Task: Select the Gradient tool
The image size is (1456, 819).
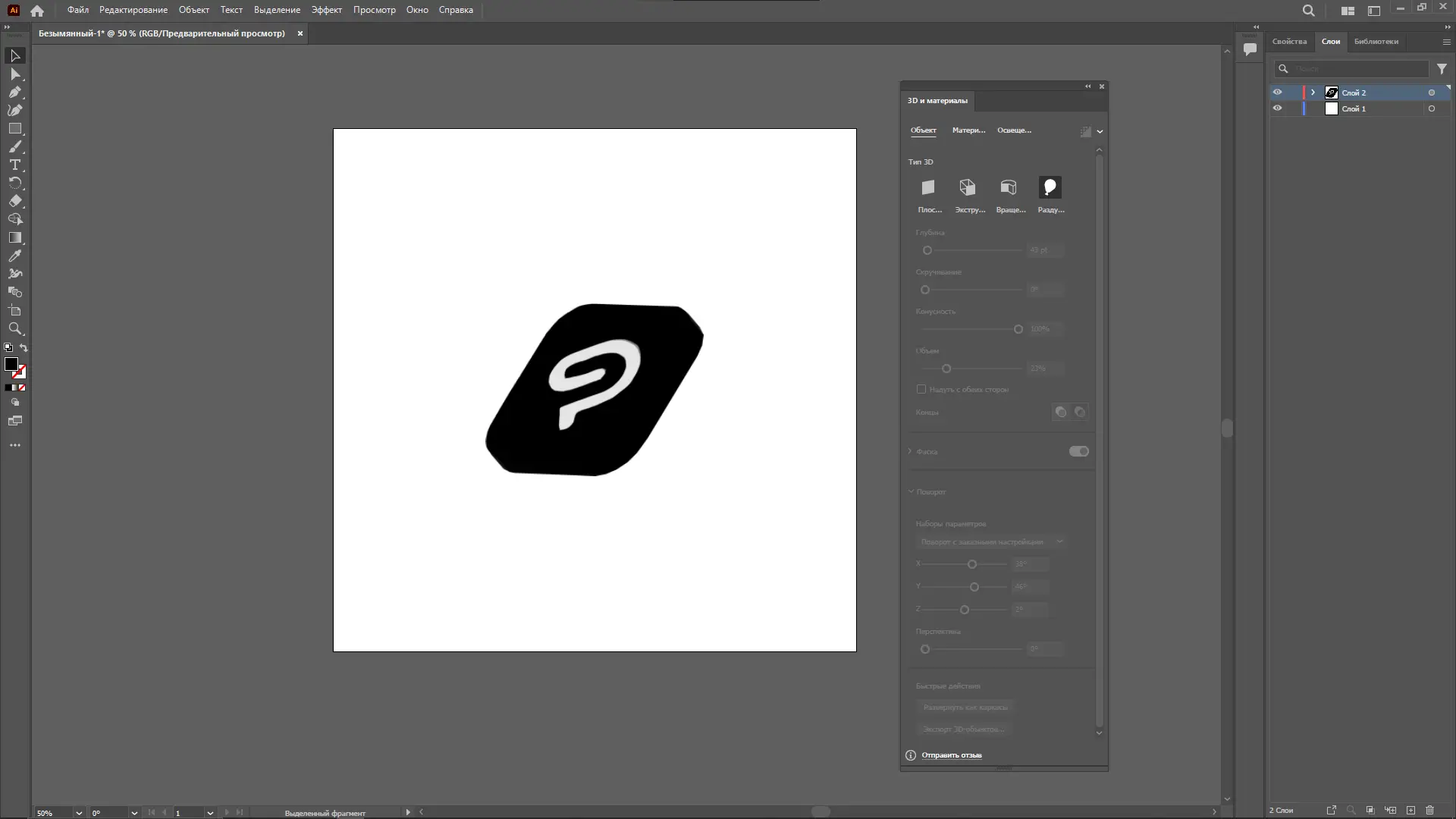Action: pyautogui.click(x=14, y=238)
